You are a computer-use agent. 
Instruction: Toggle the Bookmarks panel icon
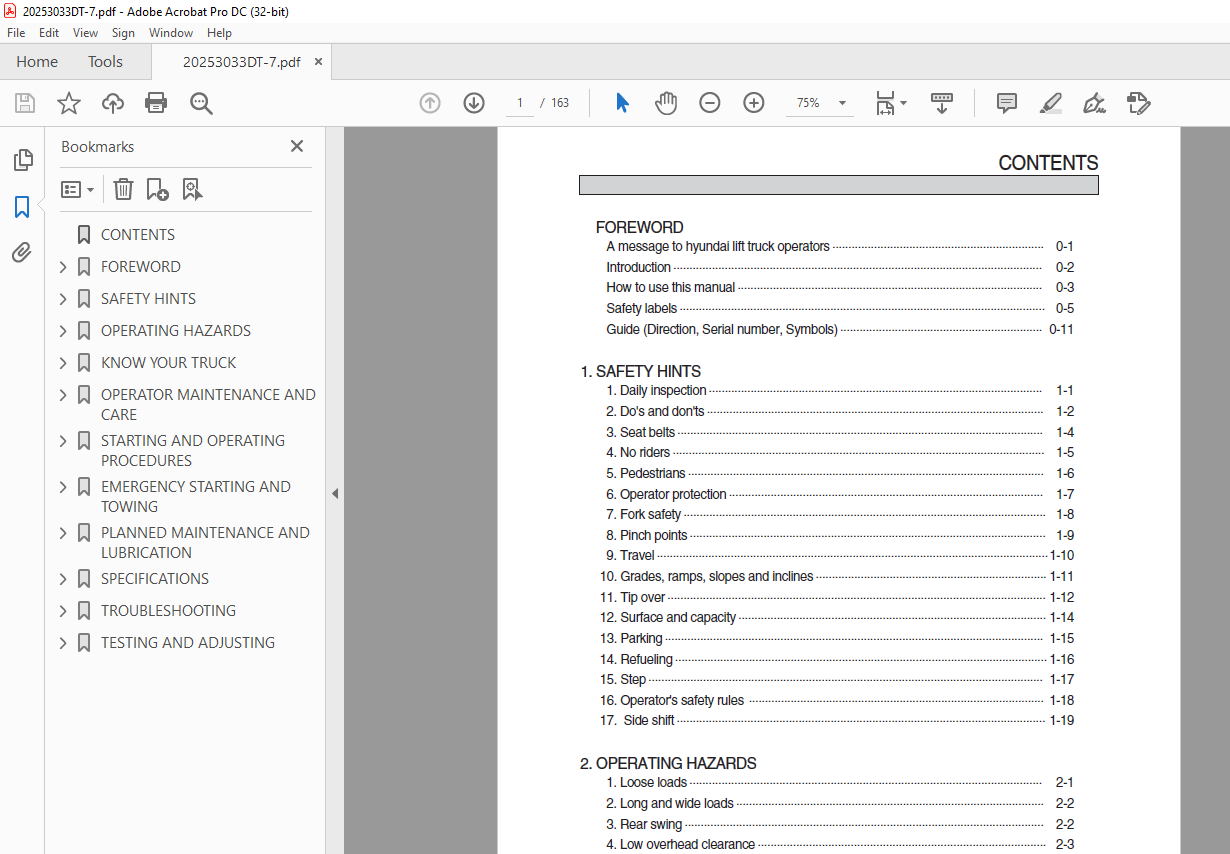(x=22, y=207)
